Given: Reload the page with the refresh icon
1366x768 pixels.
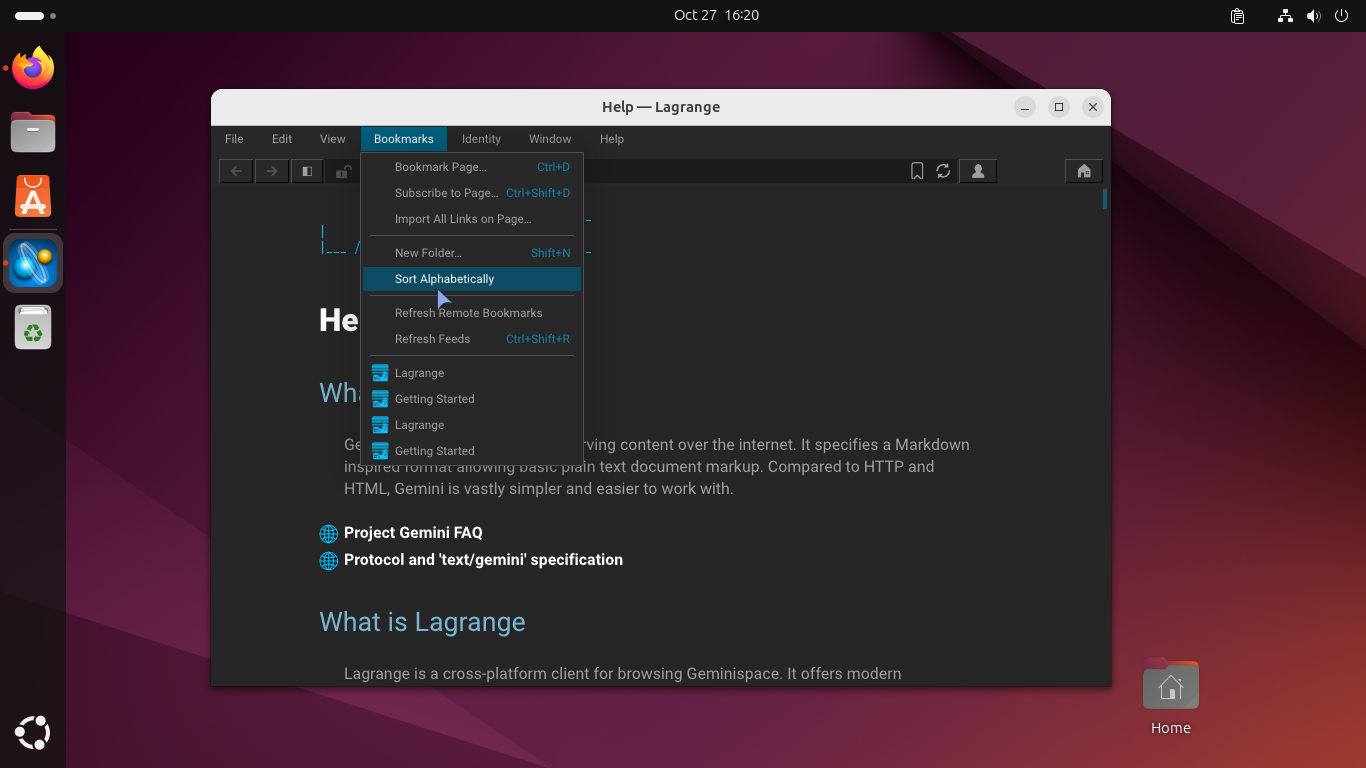Looking at the screenshot, I should coord(943,172).
